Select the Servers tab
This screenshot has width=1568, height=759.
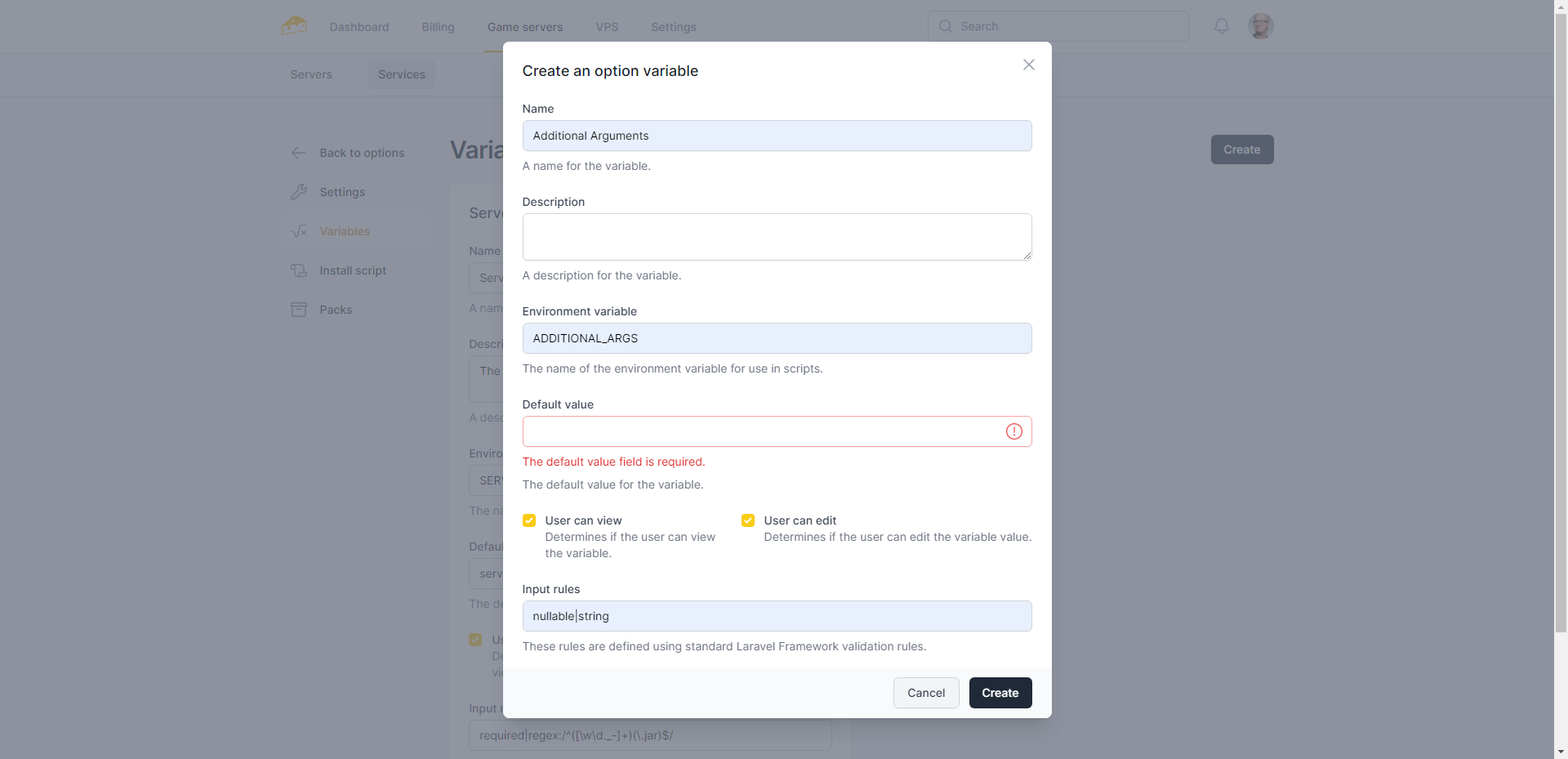(311, 74)
